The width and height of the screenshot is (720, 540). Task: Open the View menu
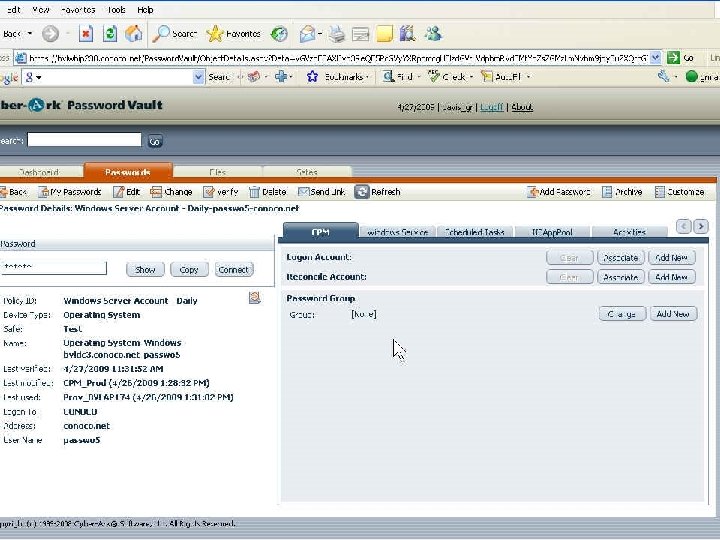[41, 10]
